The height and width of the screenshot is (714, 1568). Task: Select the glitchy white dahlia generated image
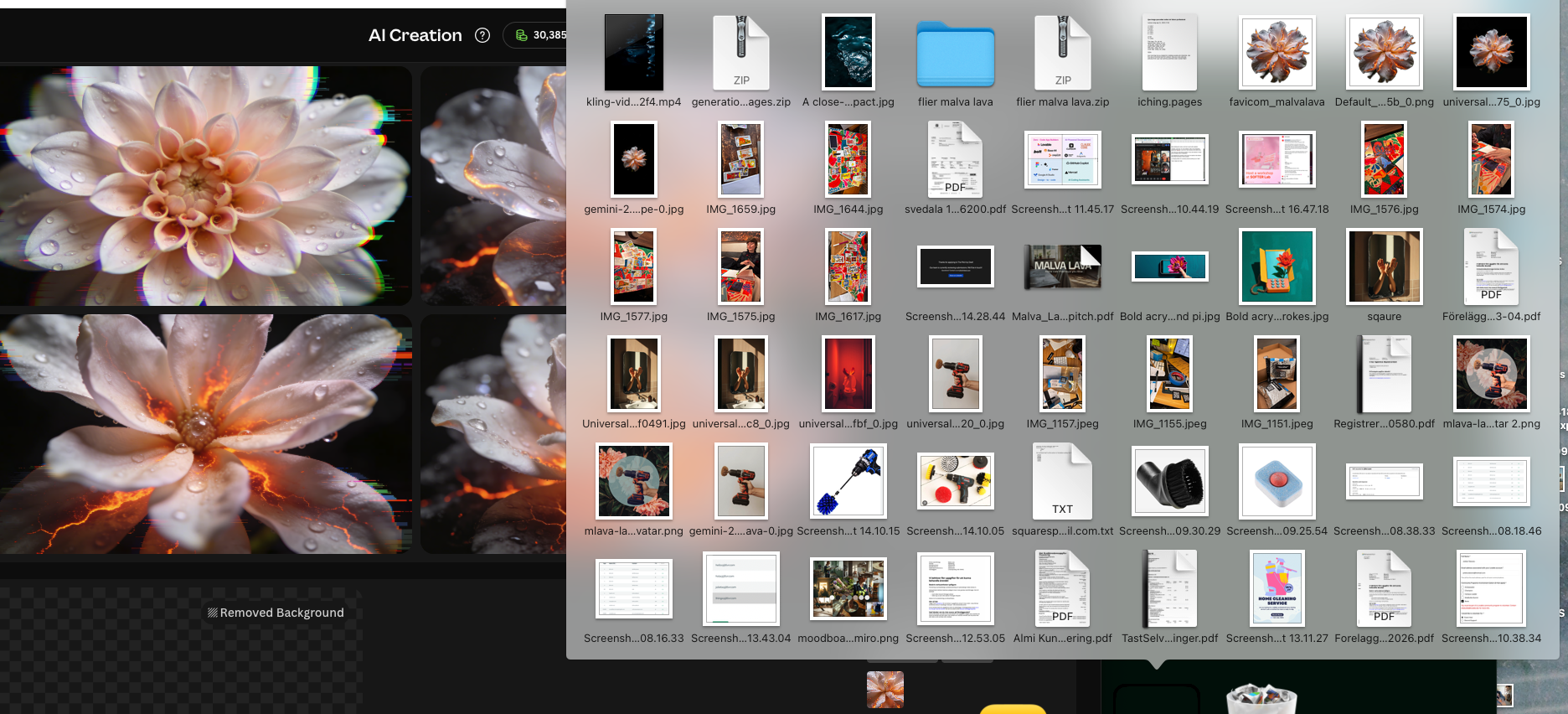[x=205, y=186]
